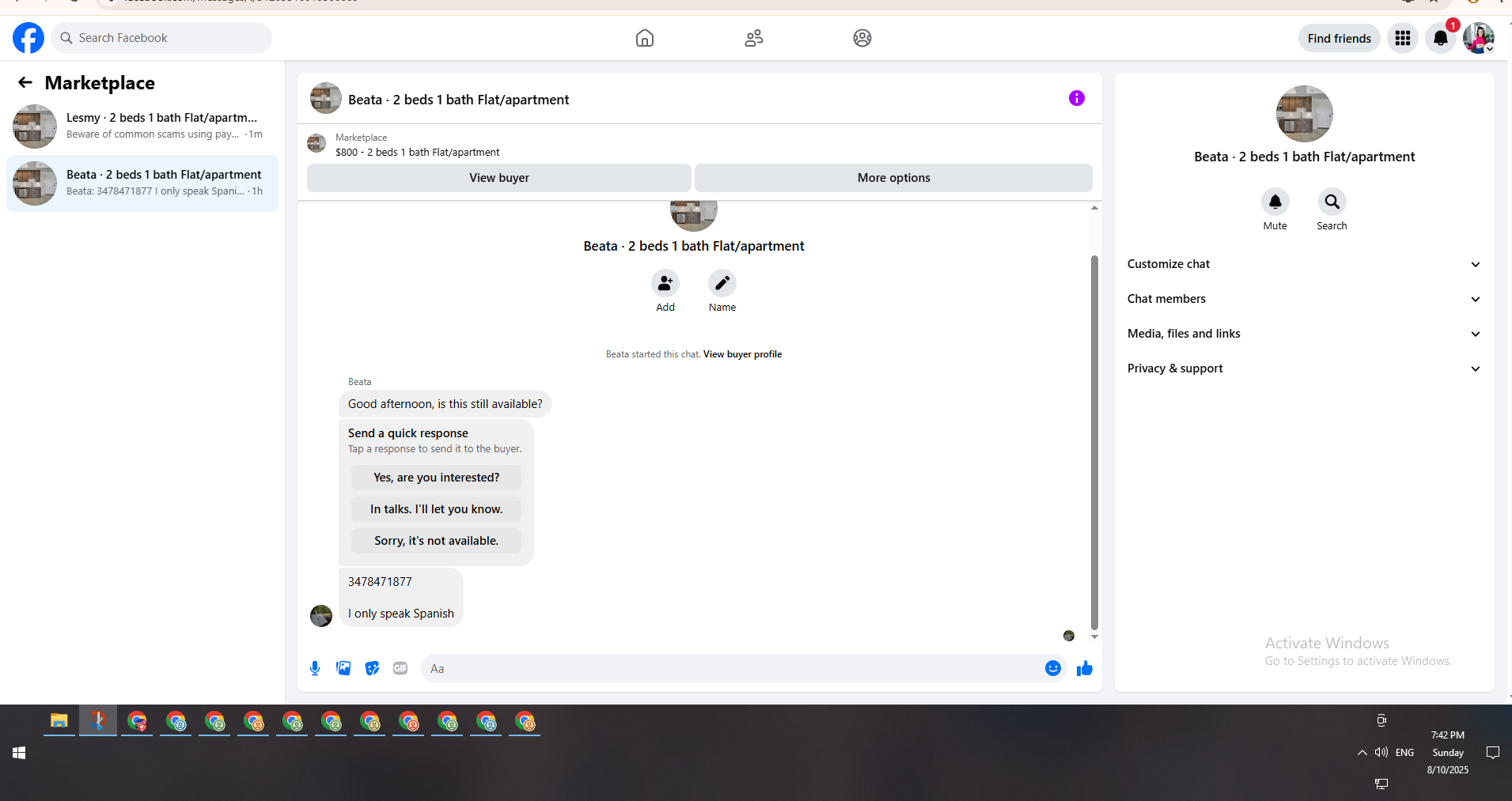
Task: Open the emoji picker in message box
Action: (1053, 668)
